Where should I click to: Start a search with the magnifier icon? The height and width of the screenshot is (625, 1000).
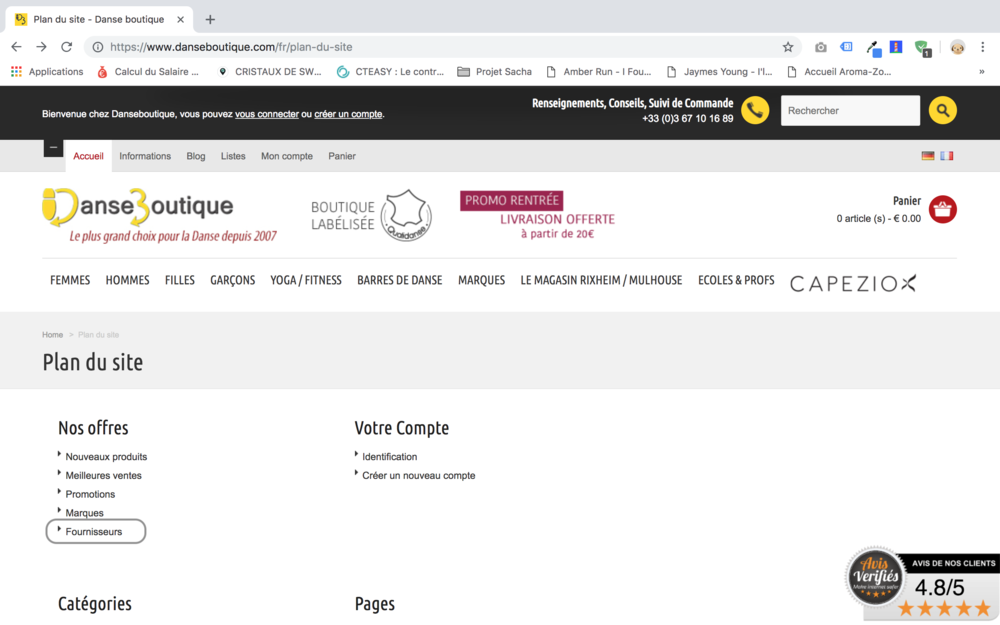click(941, 110)
